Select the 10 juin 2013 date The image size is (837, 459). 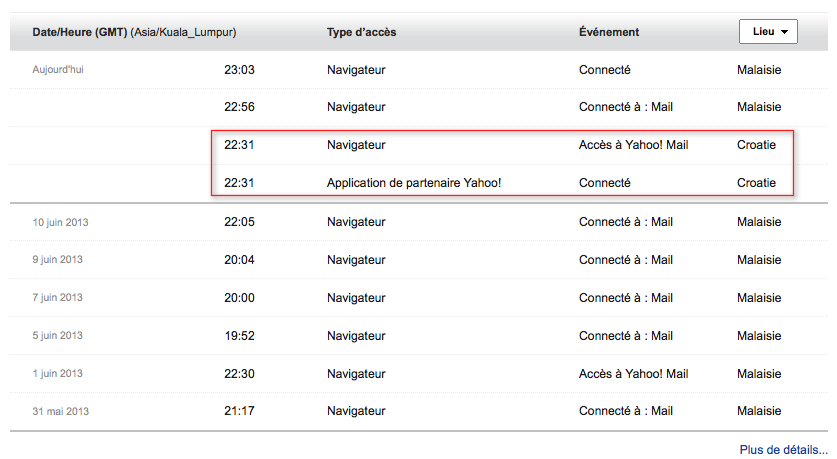pyautogui.click(x=60, y=222)
